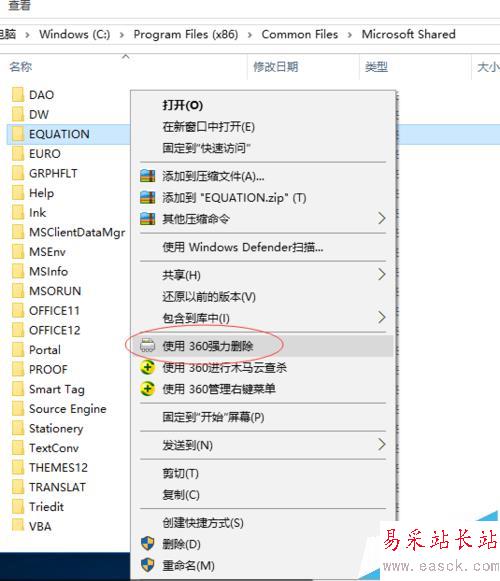Go to Microsoft Shared breadcrumb
The height and width of the screenshot is (581, 500).
click(x=408, y=34)
